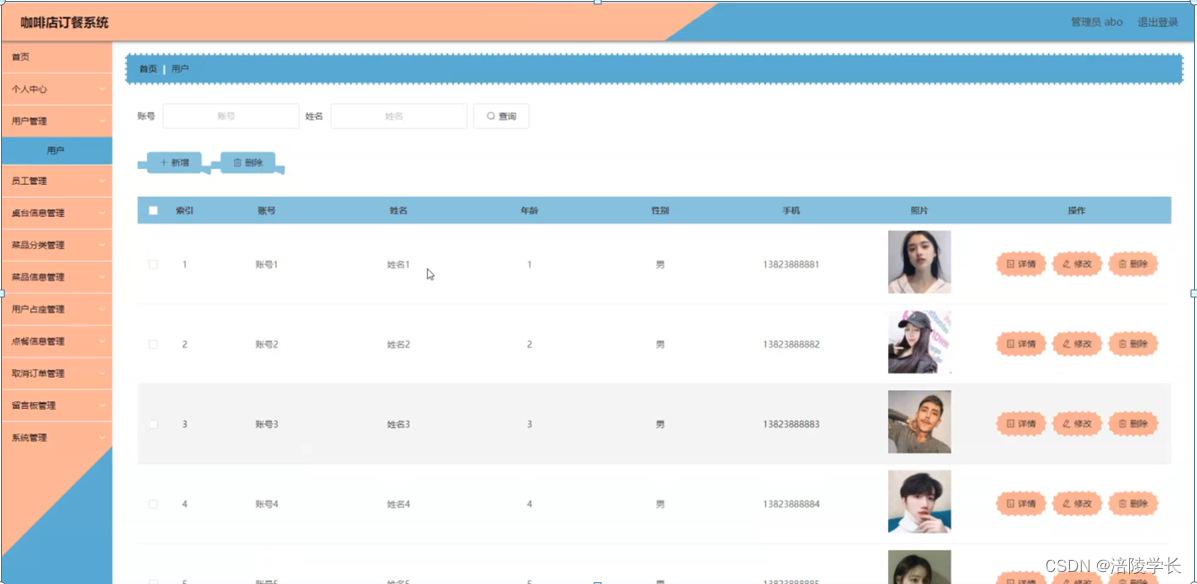Expand 留言板管理 sidebar menu
Image resolution: width=1197 pixels, height=584 pixels.
click(x=56, y=405)
